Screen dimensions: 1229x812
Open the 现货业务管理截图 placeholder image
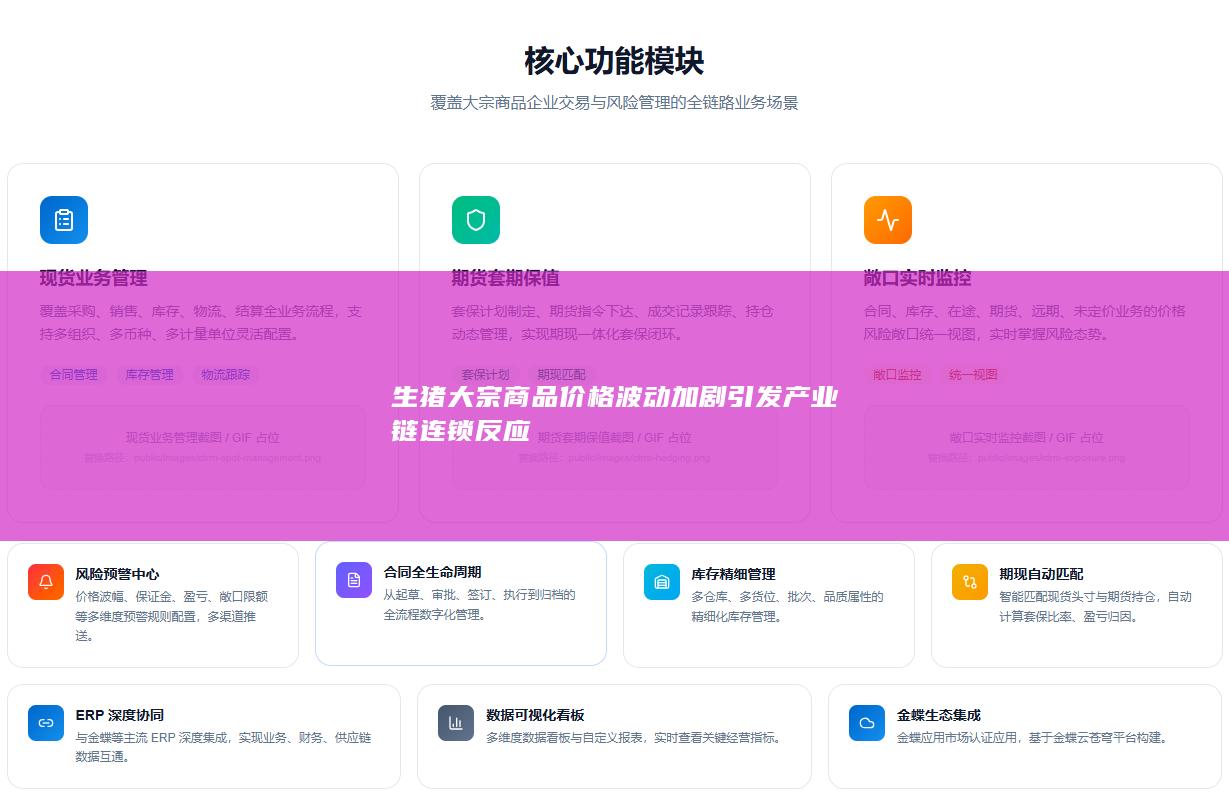(x=203, y=447)
